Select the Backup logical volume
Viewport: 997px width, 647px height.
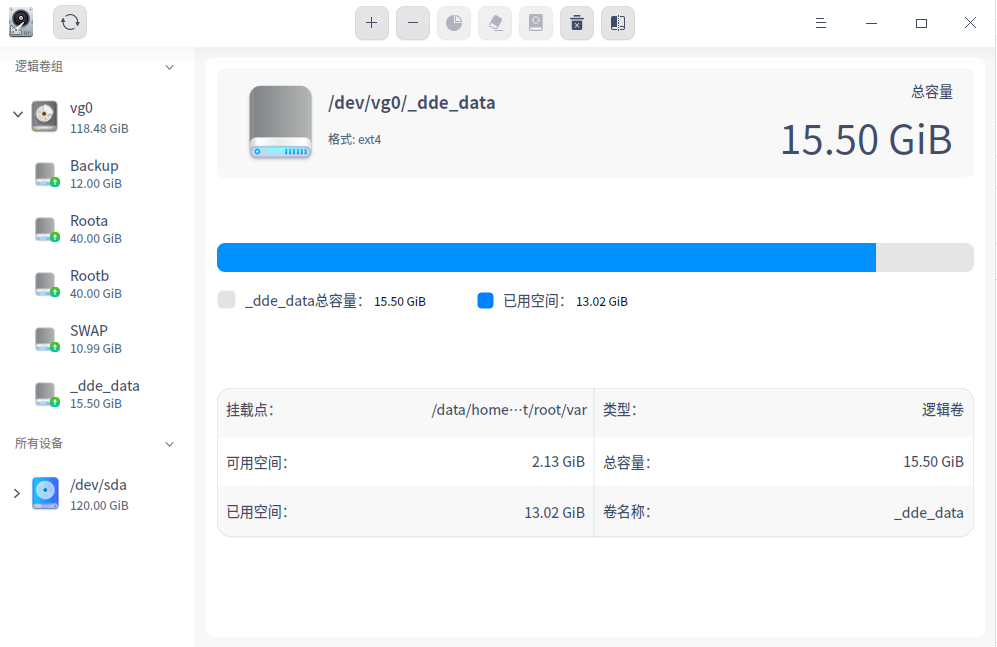[97, 174]
